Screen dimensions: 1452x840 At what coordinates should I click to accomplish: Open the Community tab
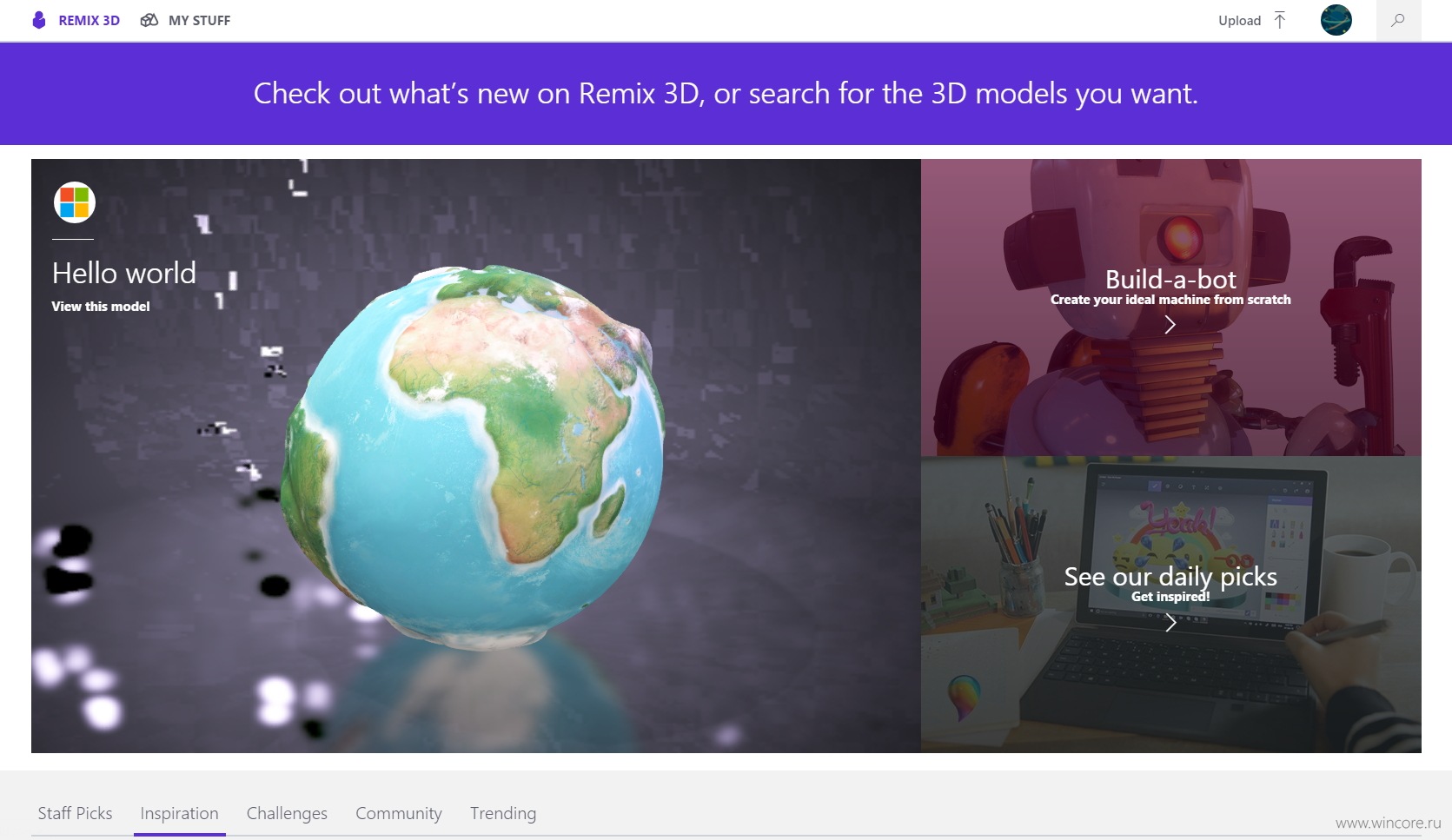[x=399, y=813]
